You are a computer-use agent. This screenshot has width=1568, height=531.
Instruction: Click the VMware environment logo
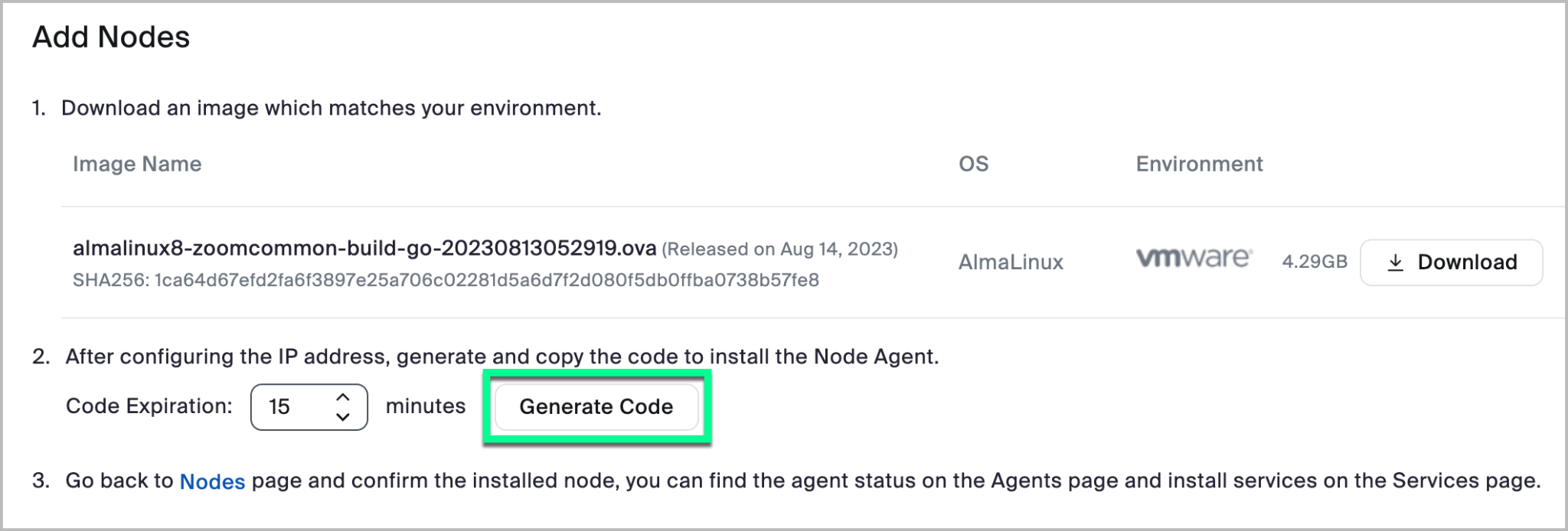[x=1193, y=259]
